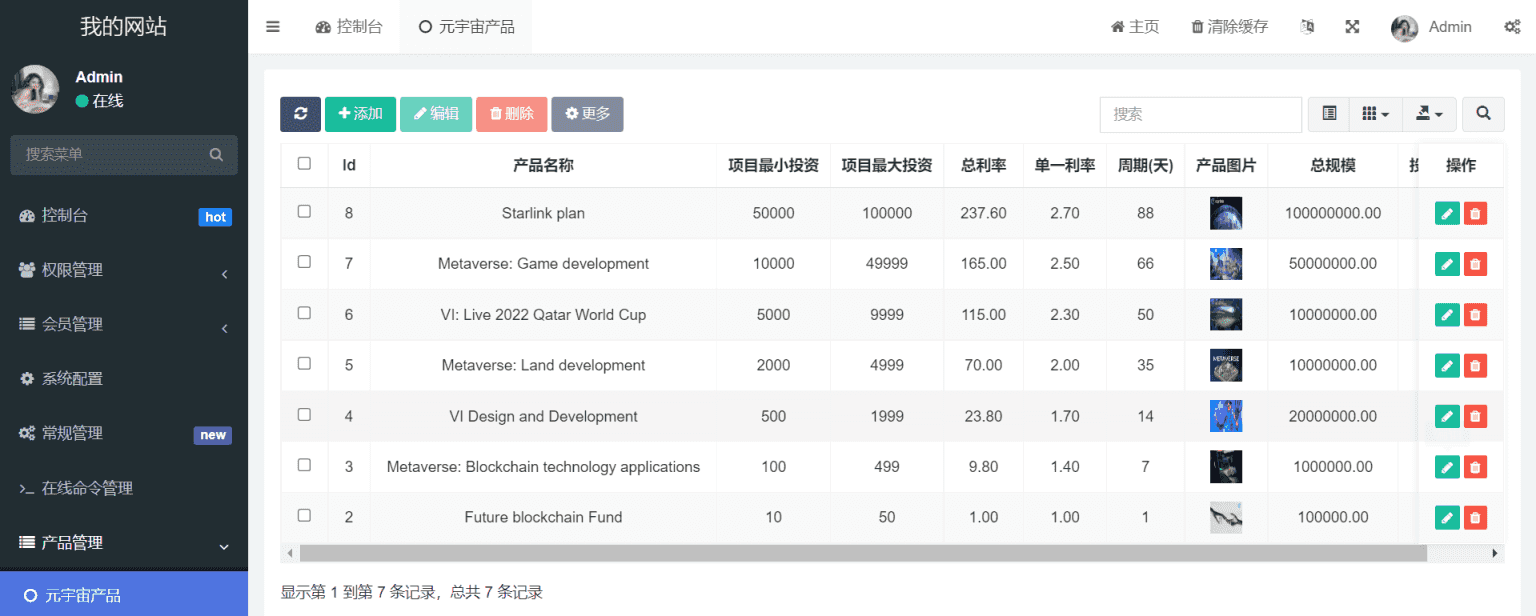This screenshot has height=616, width=1536.
Task: Click the 搜索 table search field
Action: [1200, 114]
